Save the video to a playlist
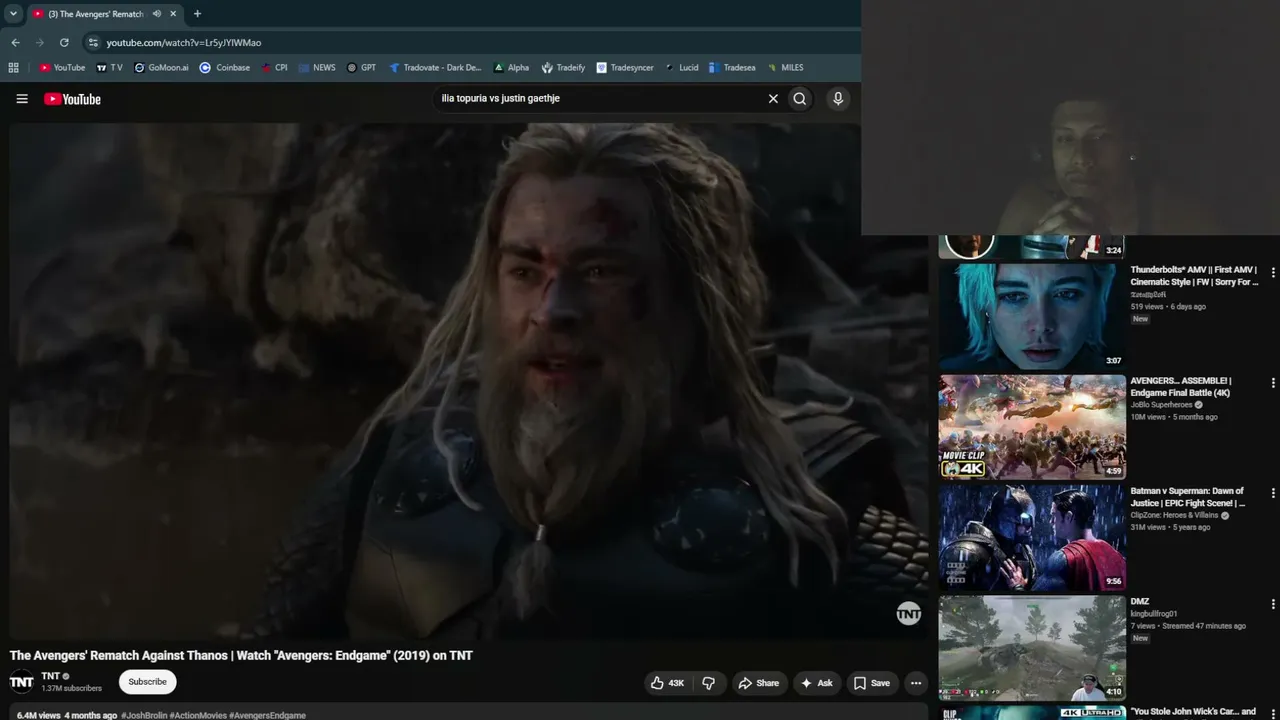 click(871, 683)
